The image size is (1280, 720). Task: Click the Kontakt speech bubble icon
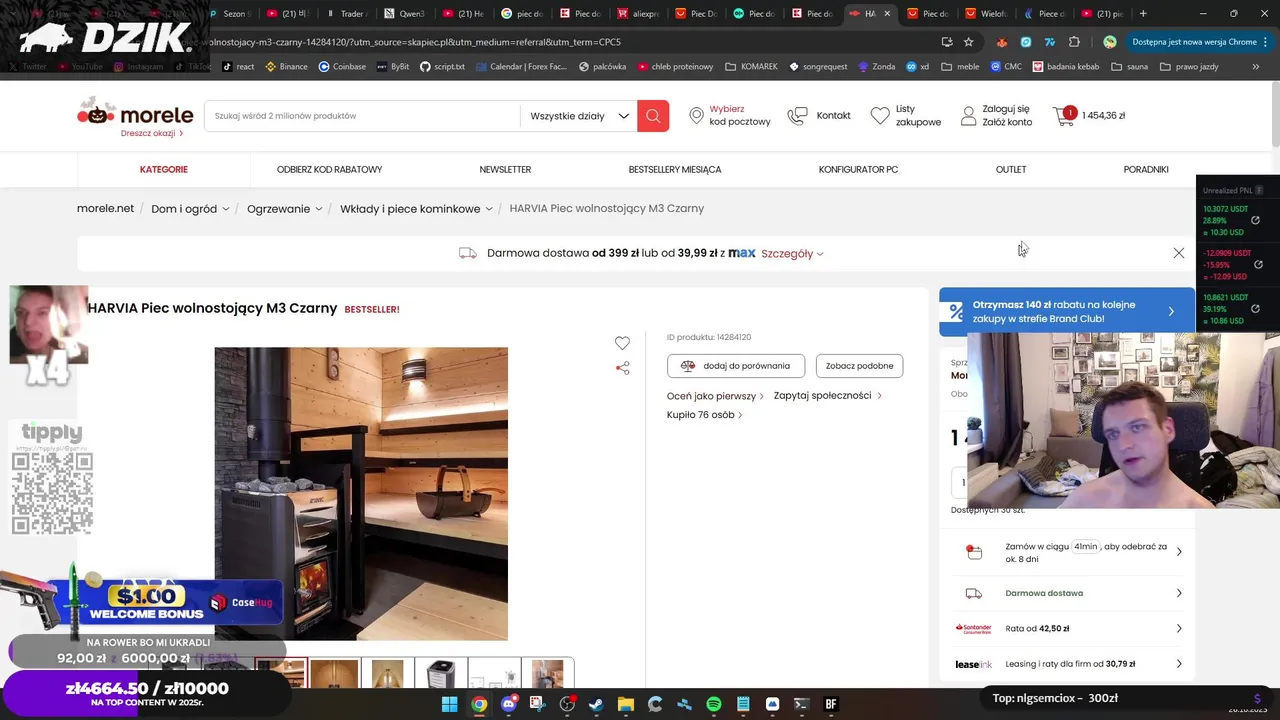797,116
